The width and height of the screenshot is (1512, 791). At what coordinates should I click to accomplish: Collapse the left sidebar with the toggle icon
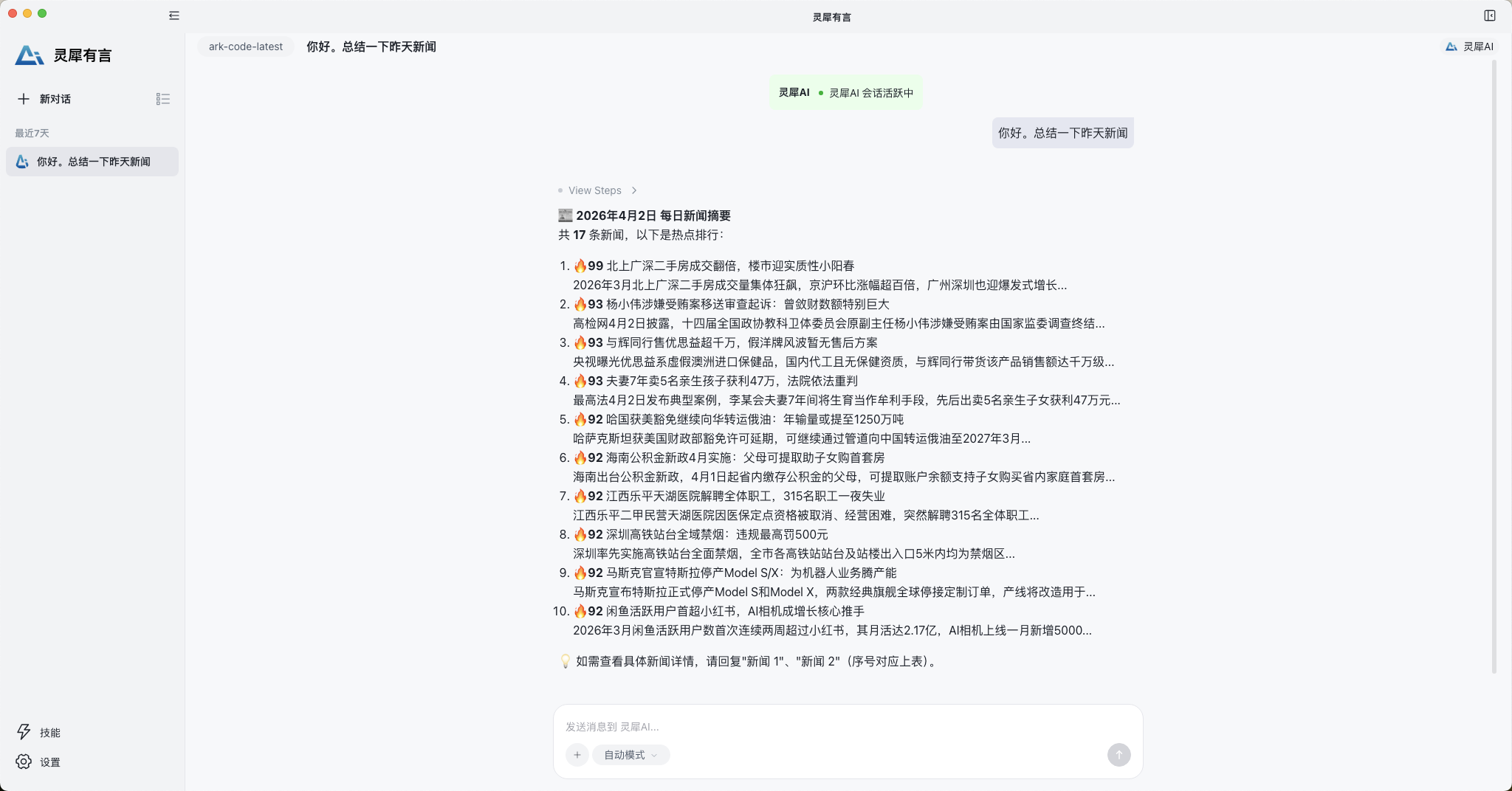pos(174,15)
